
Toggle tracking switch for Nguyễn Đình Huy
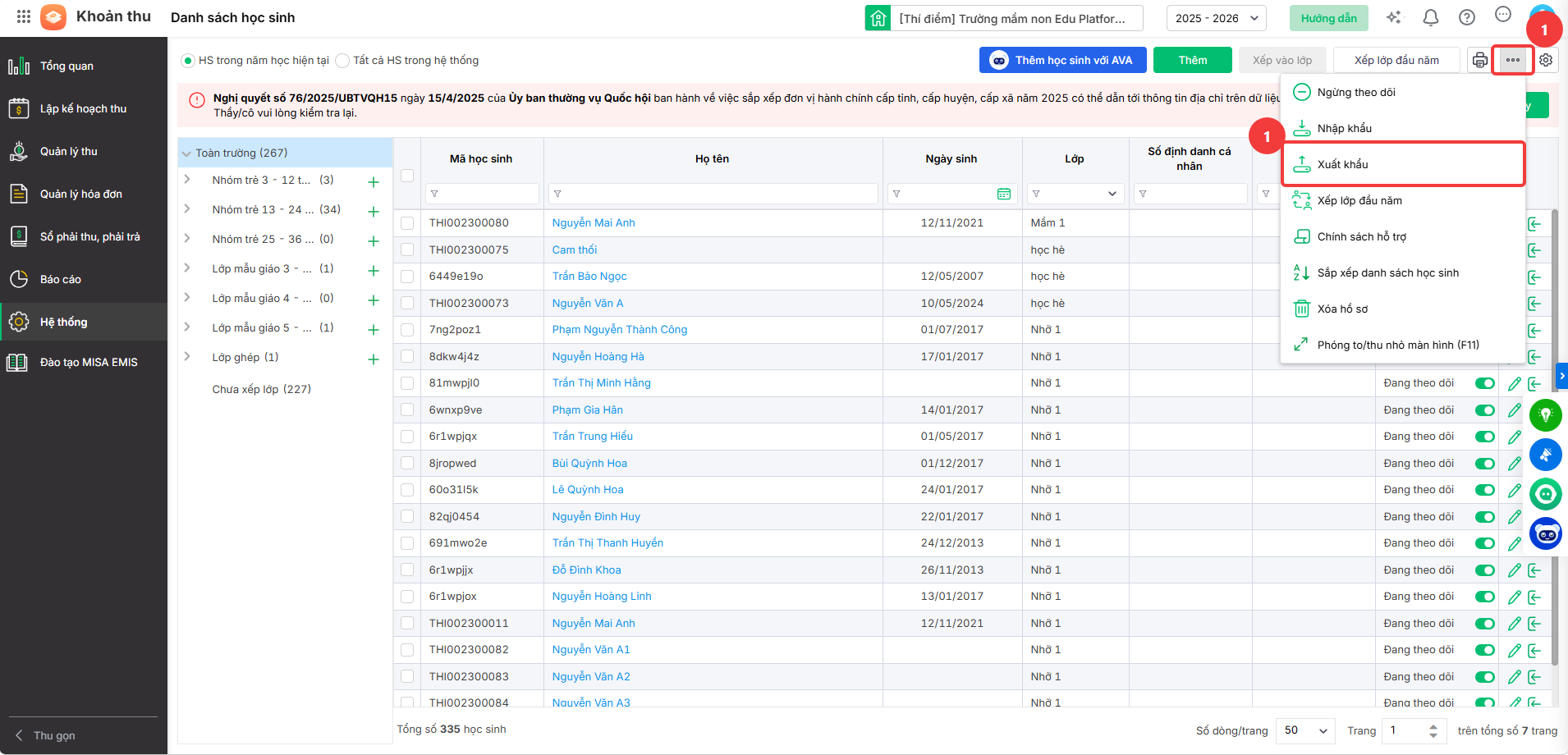tap(1485, 517)
